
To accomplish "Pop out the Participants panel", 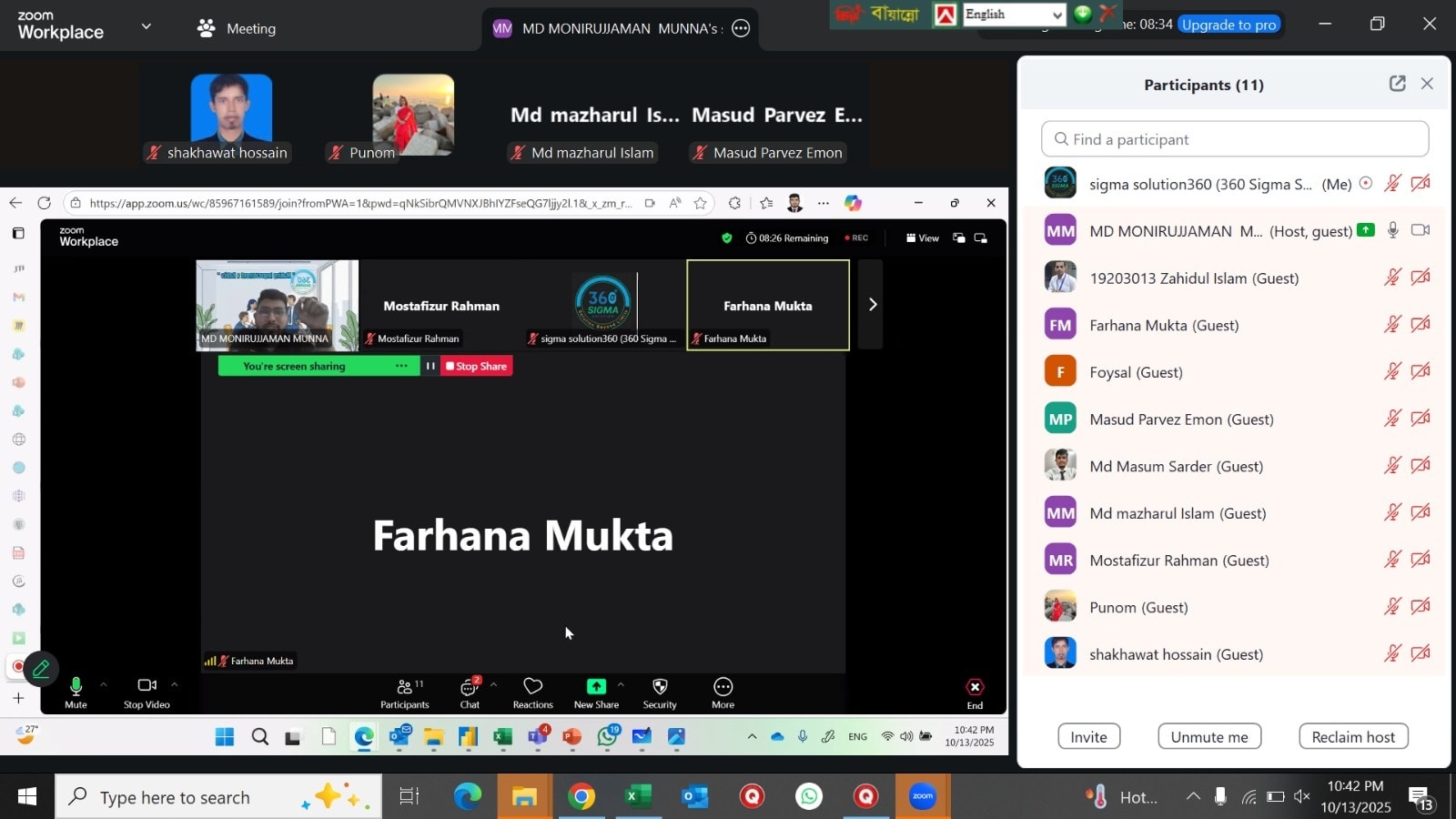I will pyautogui.click(x=1397, y=84).
